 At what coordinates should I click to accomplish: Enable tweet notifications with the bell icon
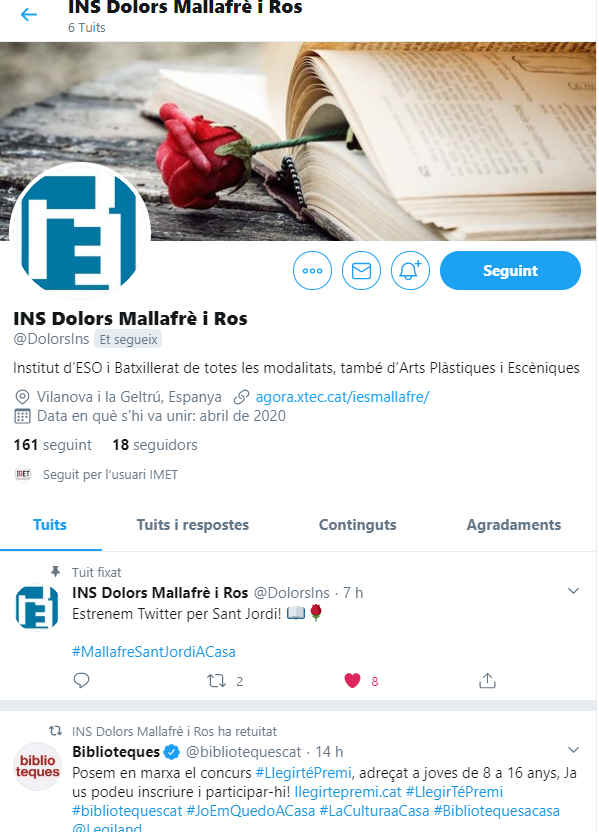(410, 271)
